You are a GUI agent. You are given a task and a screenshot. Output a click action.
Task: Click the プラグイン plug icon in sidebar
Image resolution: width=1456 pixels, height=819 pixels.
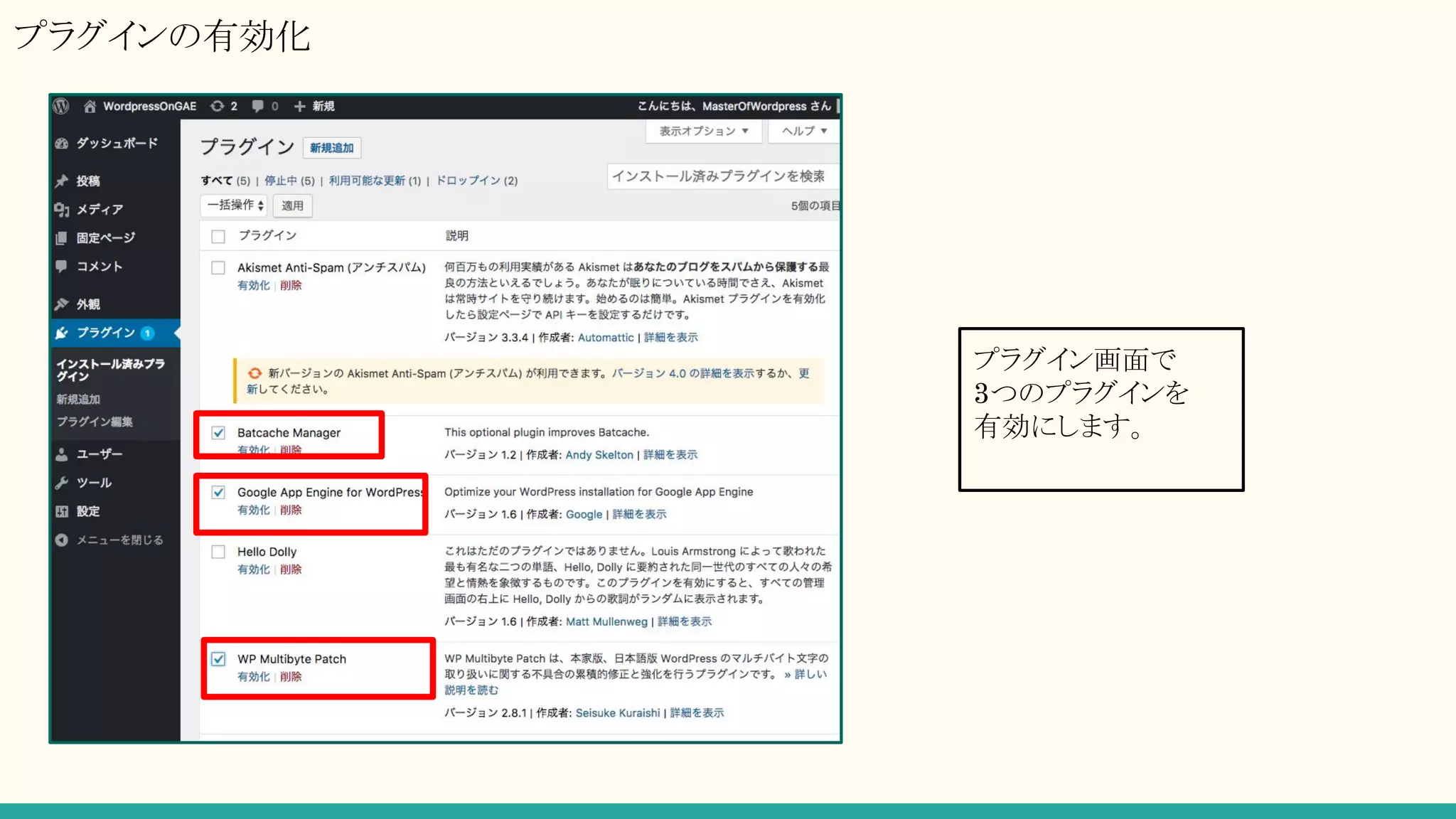[63, 333]
